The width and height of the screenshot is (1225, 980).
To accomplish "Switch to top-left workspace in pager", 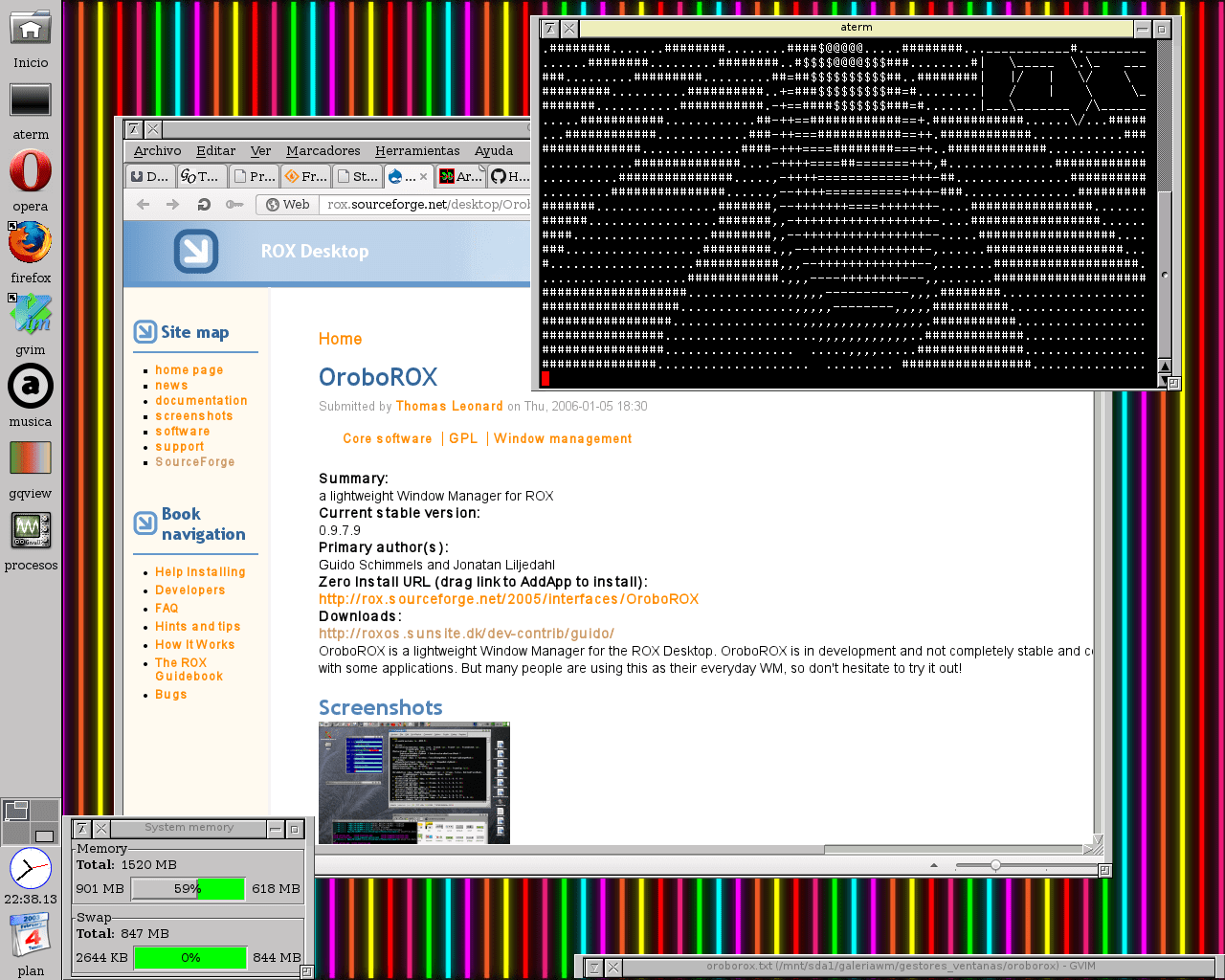I will click(16, 811).
